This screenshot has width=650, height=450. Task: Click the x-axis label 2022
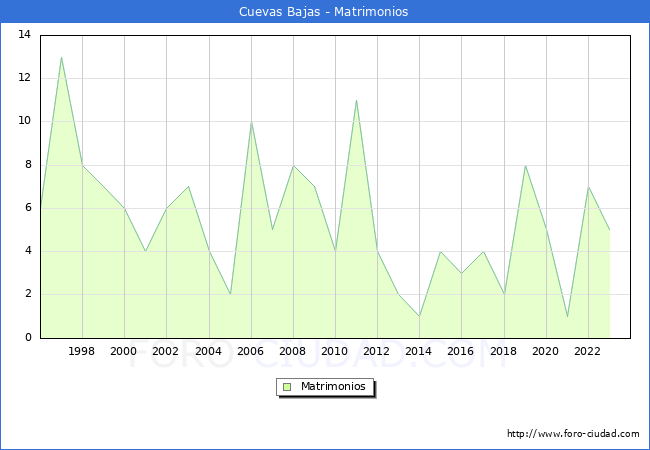click(x=587, y=351)
